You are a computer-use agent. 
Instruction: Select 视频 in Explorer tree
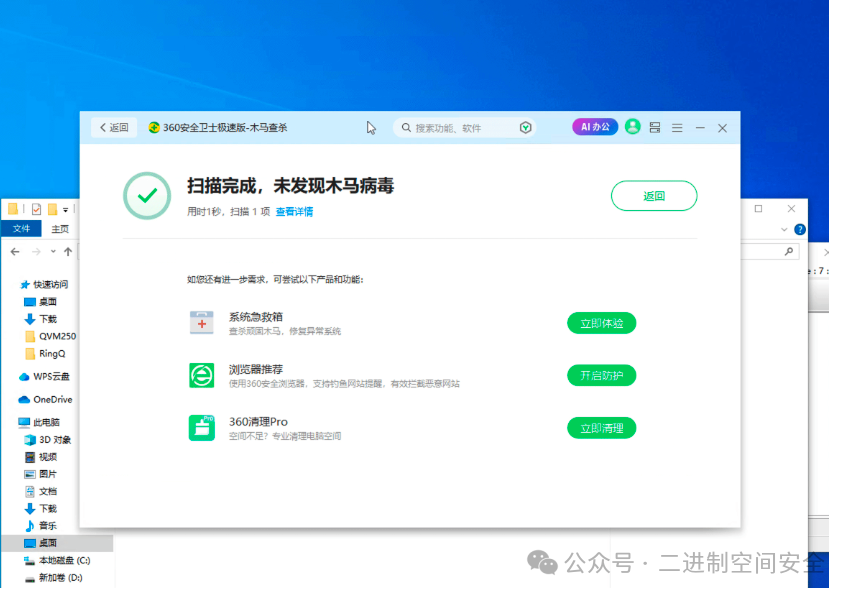click(x=41, y=457)
